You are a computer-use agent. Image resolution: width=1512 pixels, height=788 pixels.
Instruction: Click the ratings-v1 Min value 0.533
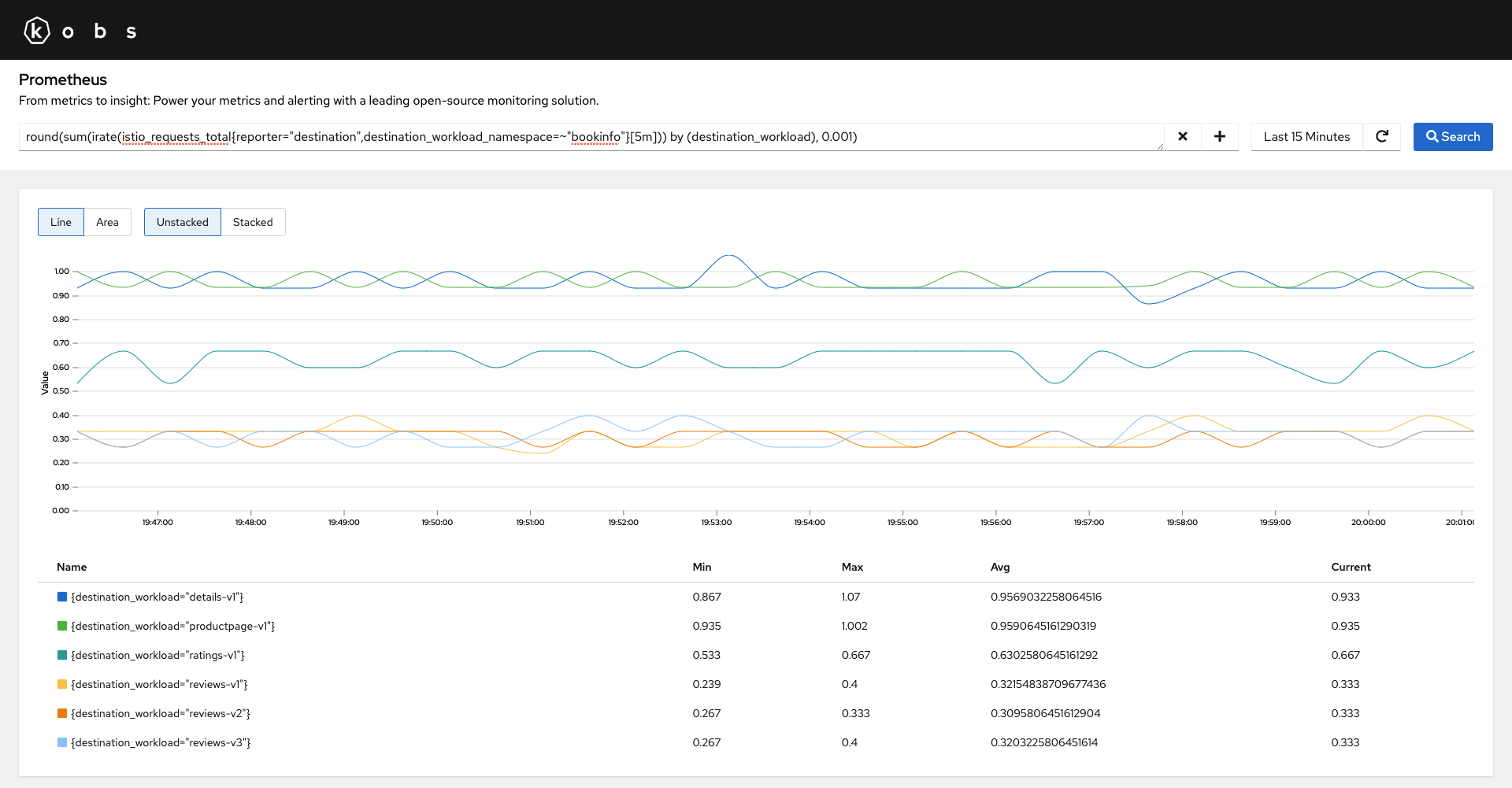tap(706, 655)
